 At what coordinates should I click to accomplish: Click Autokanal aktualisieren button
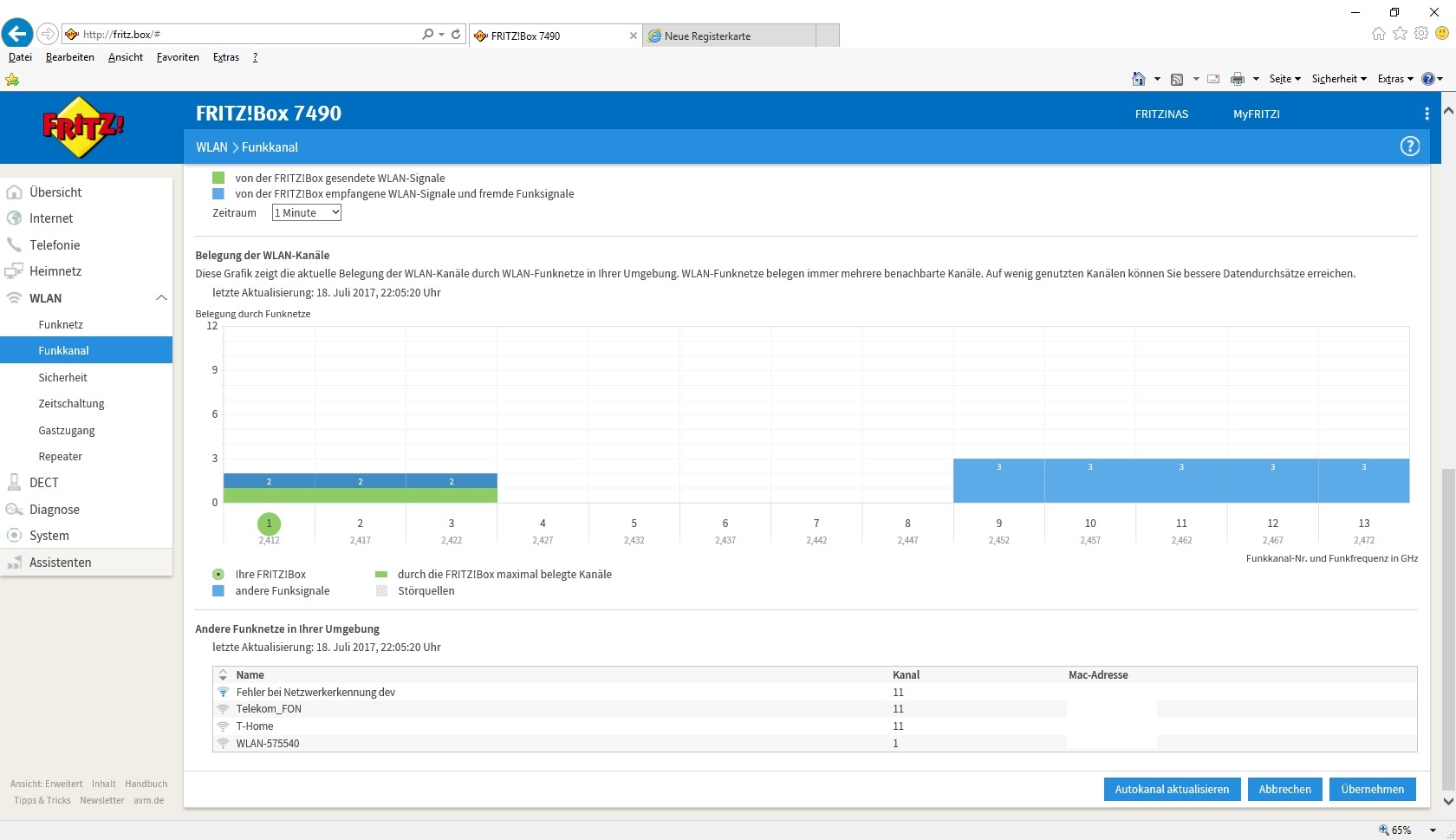(1172, 789)
